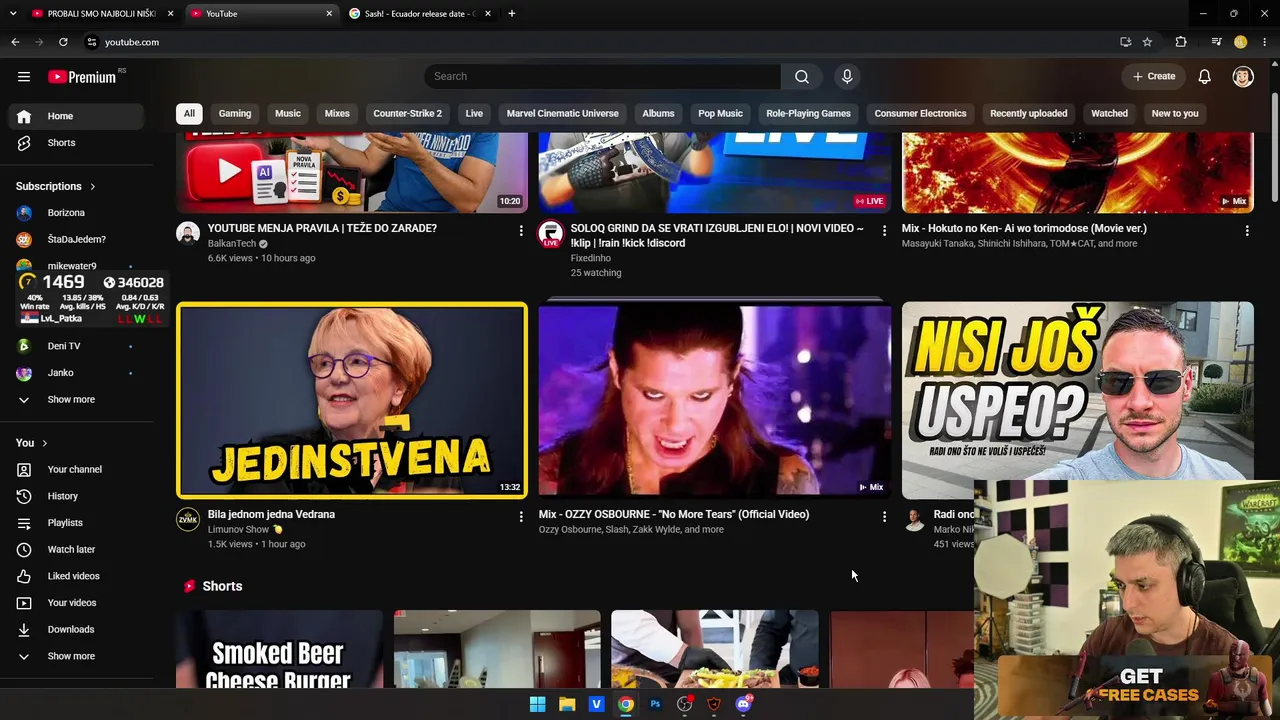Open the Deni TV subscription

(x=76, y=346)
